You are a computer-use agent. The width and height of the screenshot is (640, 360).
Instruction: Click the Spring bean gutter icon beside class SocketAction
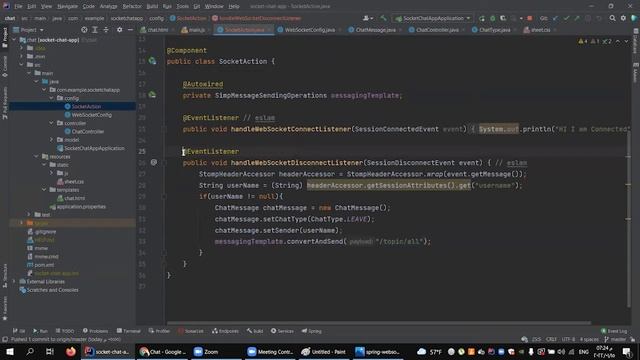(x=153, y=61)
